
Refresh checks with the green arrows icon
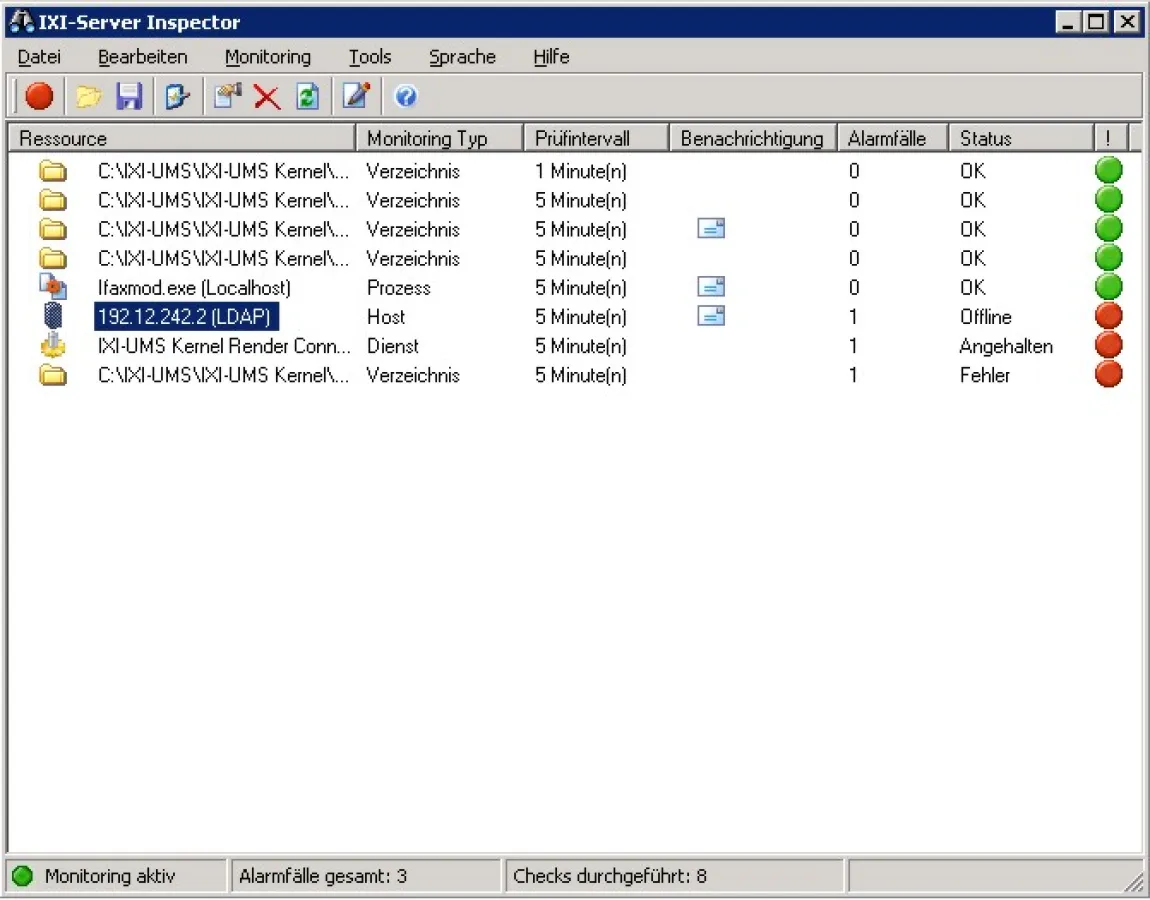(x=306, y=96)
